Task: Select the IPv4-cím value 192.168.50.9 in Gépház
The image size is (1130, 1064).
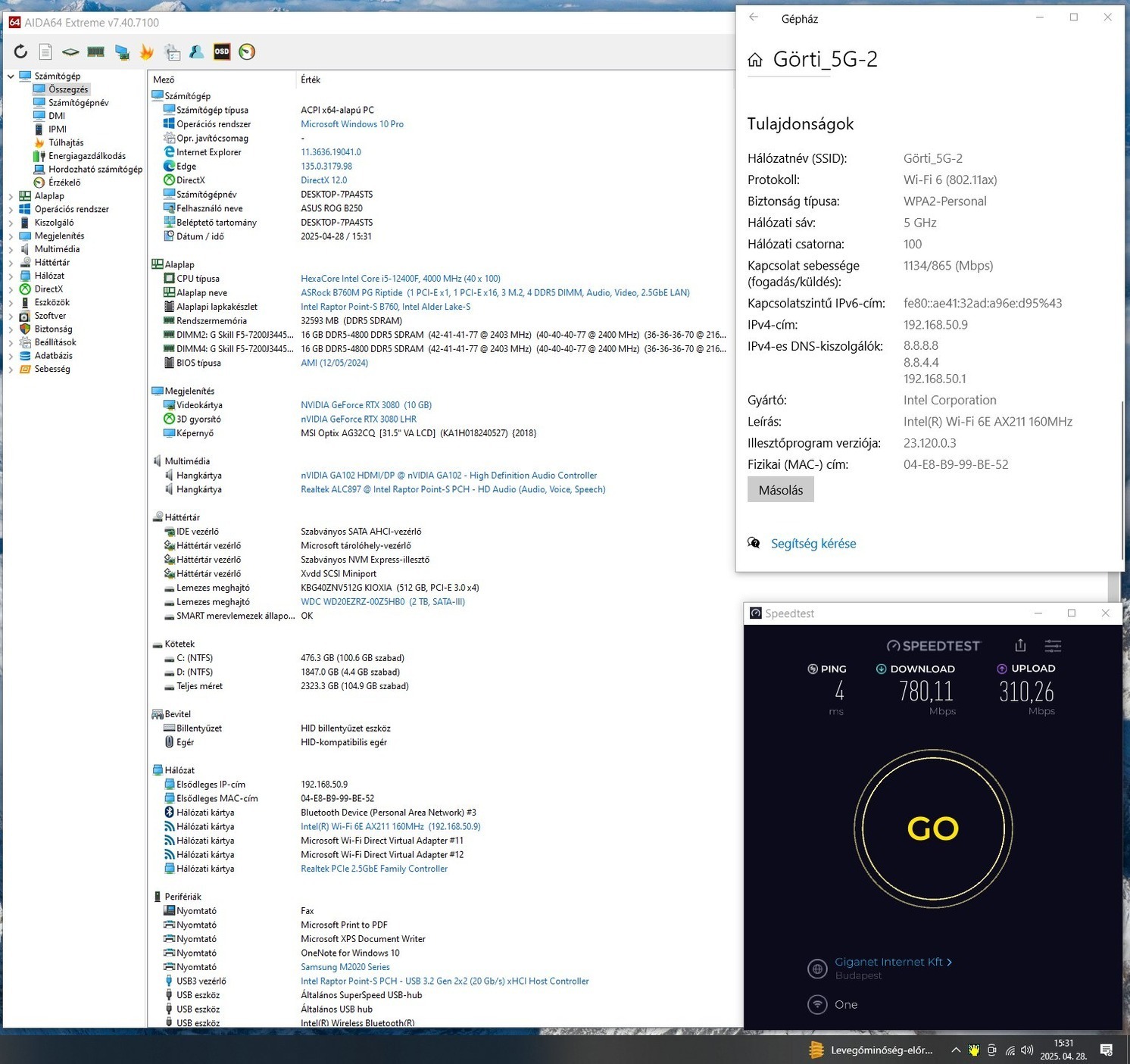Action: [x=935, y=325]
